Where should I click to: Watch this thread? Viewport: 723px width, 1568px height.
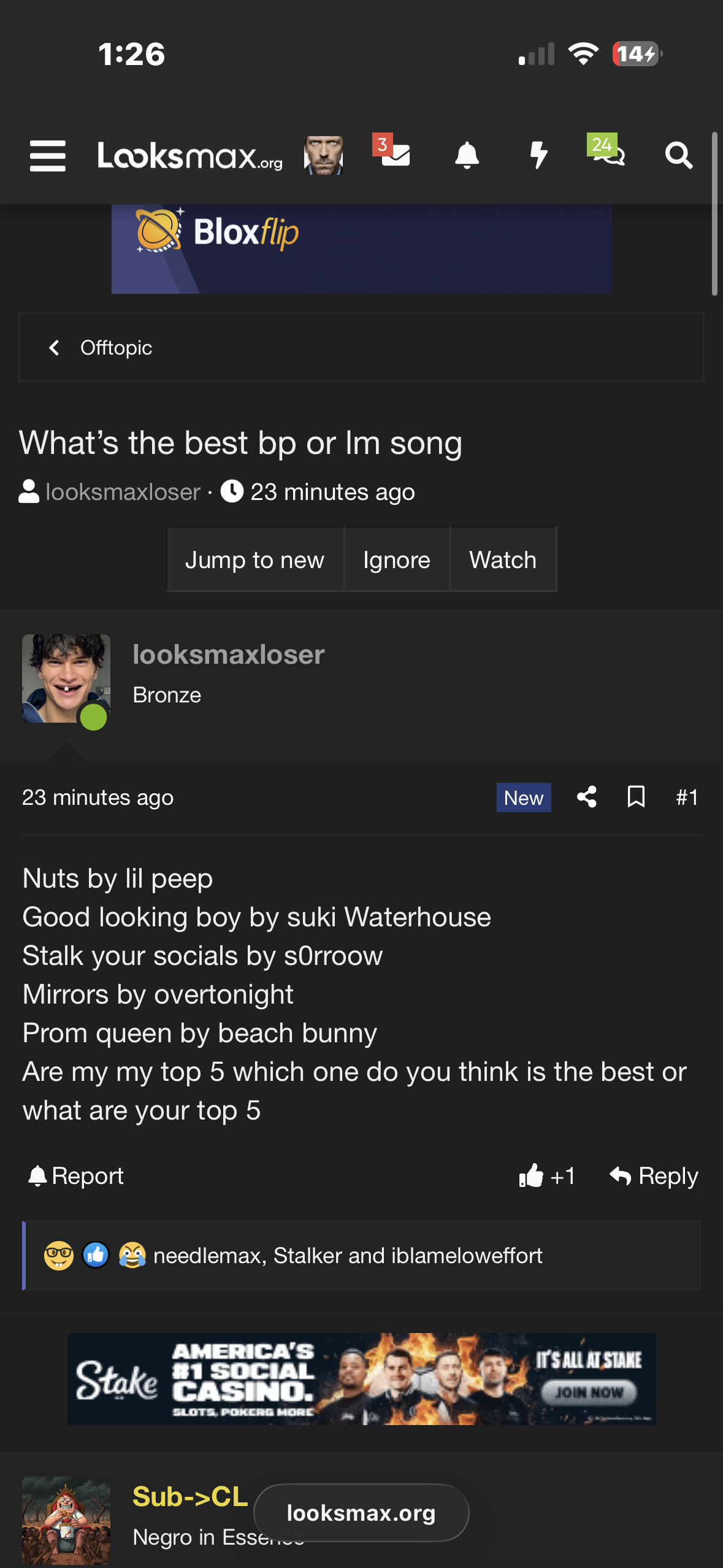click(503, 559)
